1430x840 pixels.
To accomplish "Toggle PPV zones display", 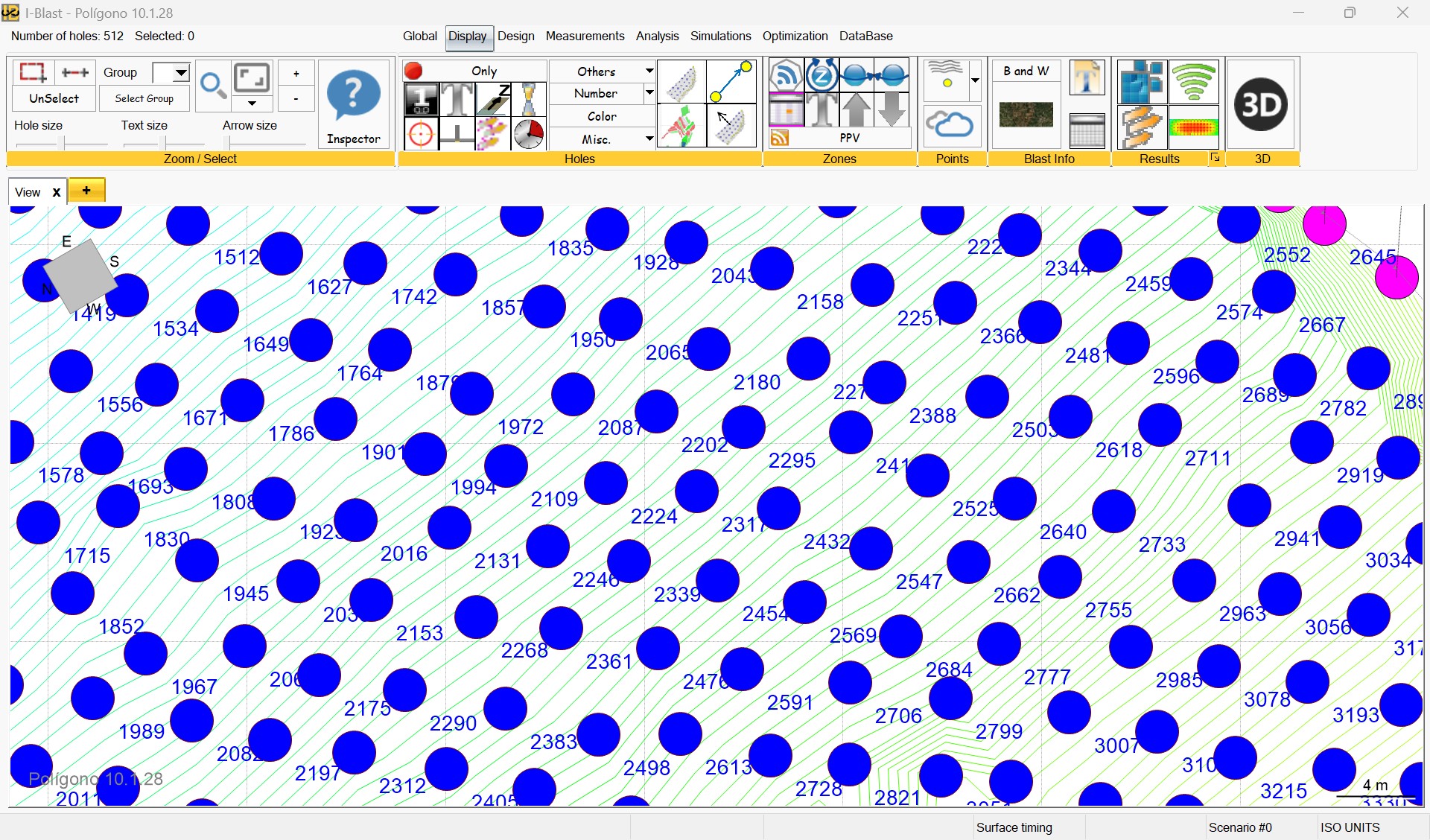I will [849, 138].
